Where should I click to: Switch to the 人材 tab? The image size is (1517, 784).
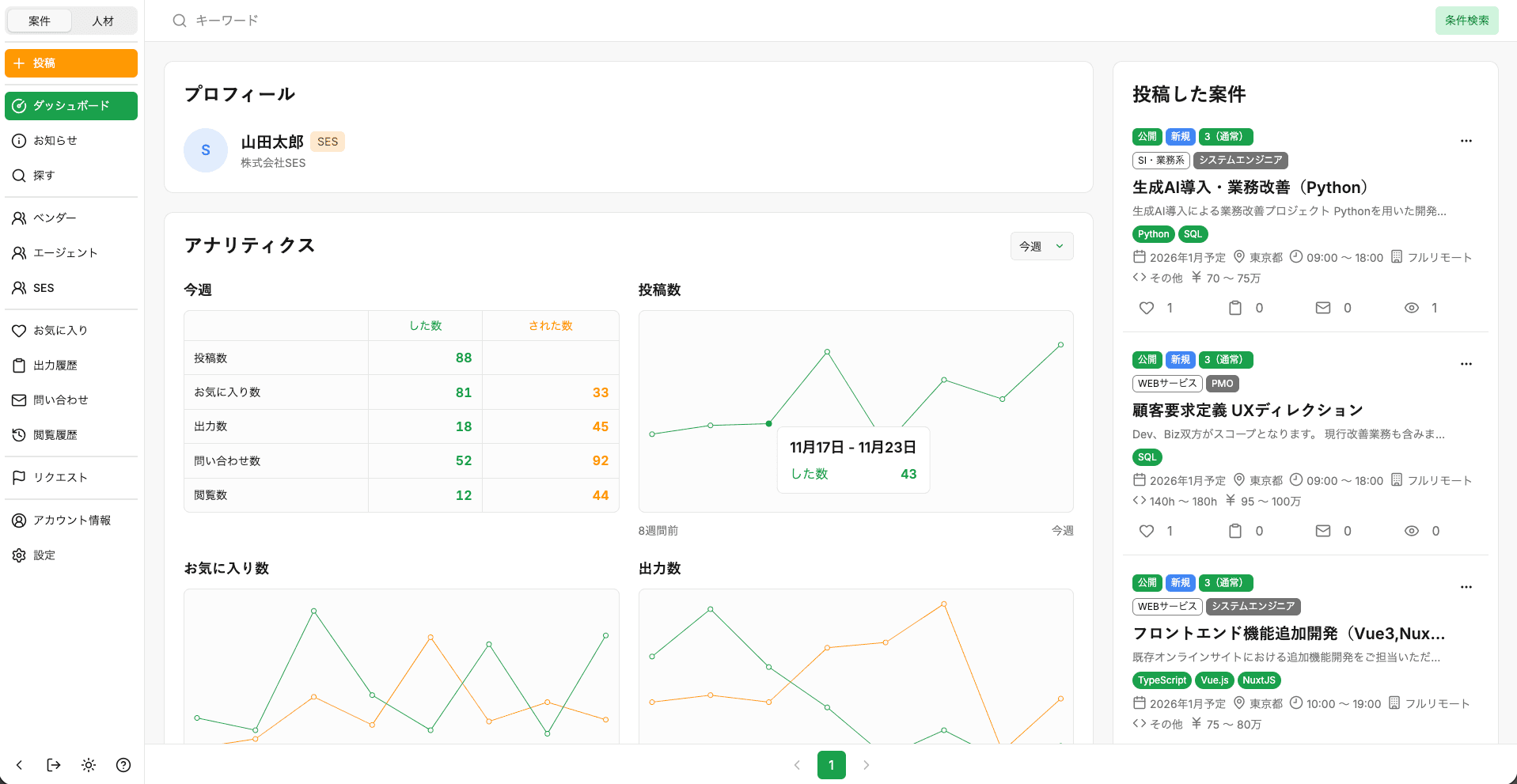103,21
